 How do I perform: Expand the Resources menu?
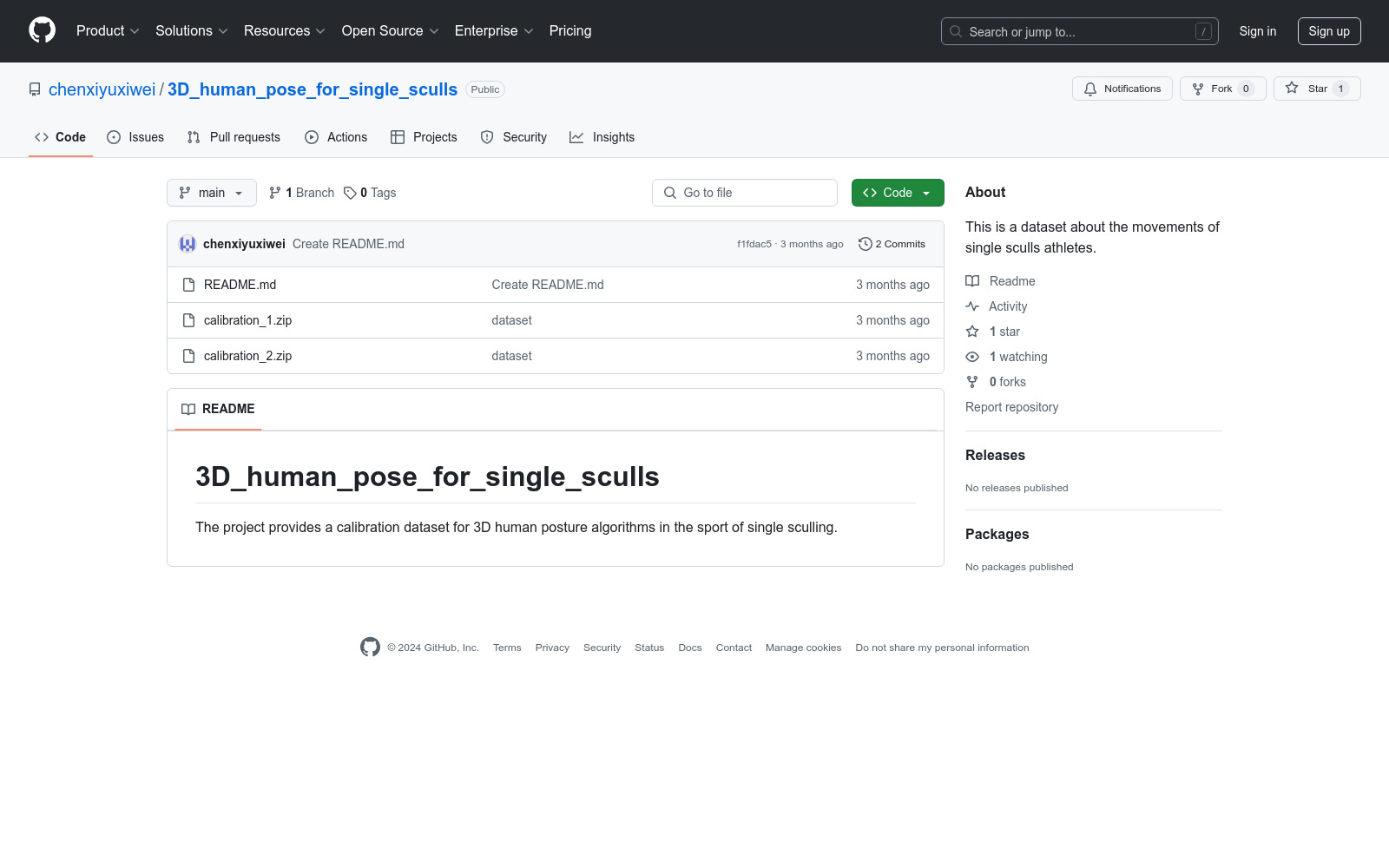[285, 30]
